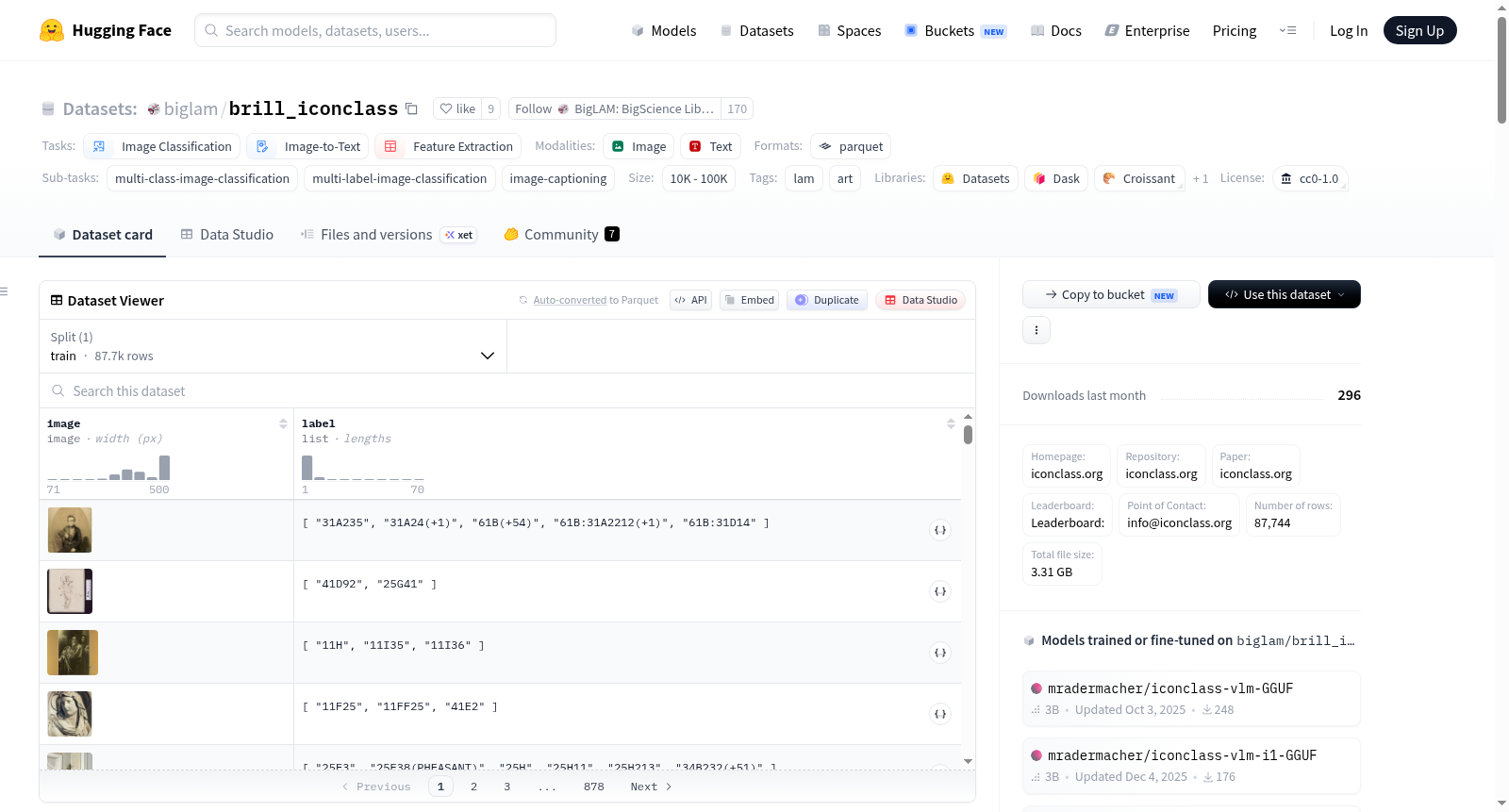Click the Embed button
The width and height of the screenshot is (1509, 812).
tap(749, 300)
